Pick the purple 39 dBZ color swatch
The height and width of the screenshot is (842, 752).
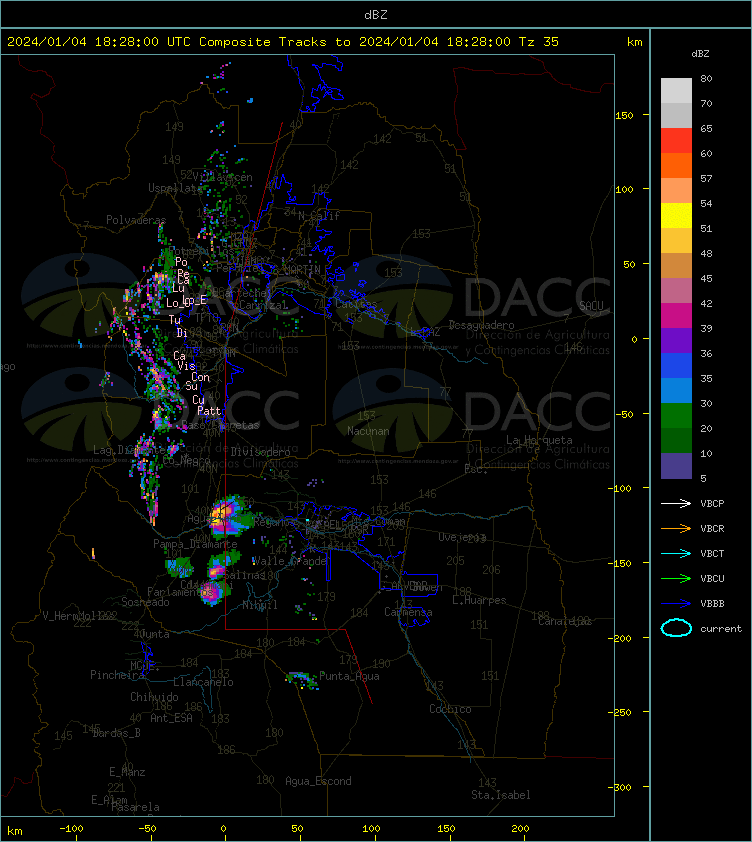point(676,340)
